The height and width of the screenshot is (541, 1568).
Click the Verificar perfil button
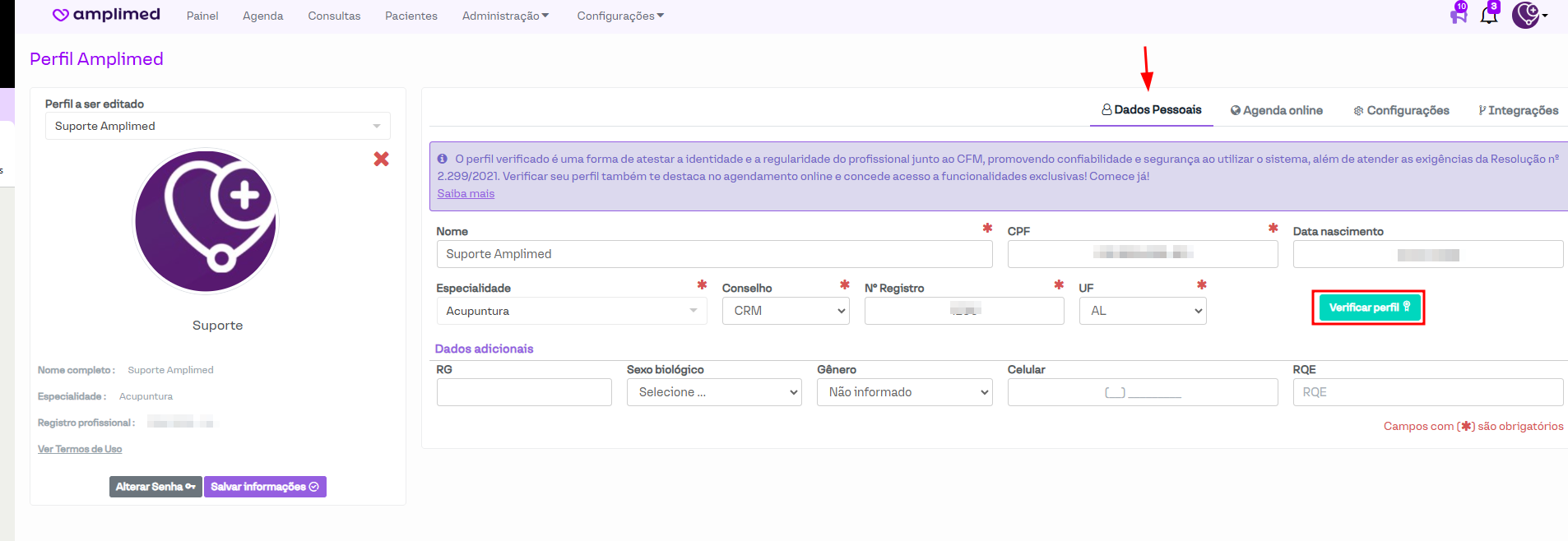coord(1368,307)
